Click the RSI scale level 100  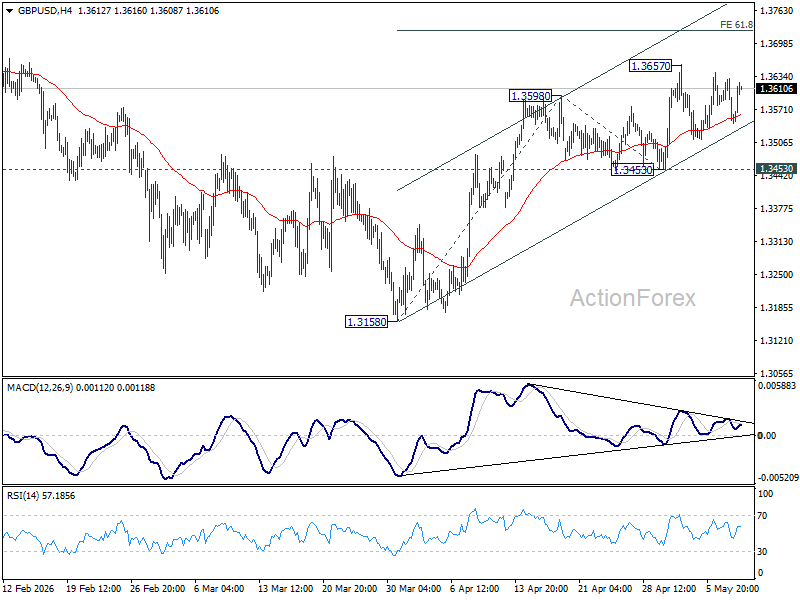(x=766, y=494)
